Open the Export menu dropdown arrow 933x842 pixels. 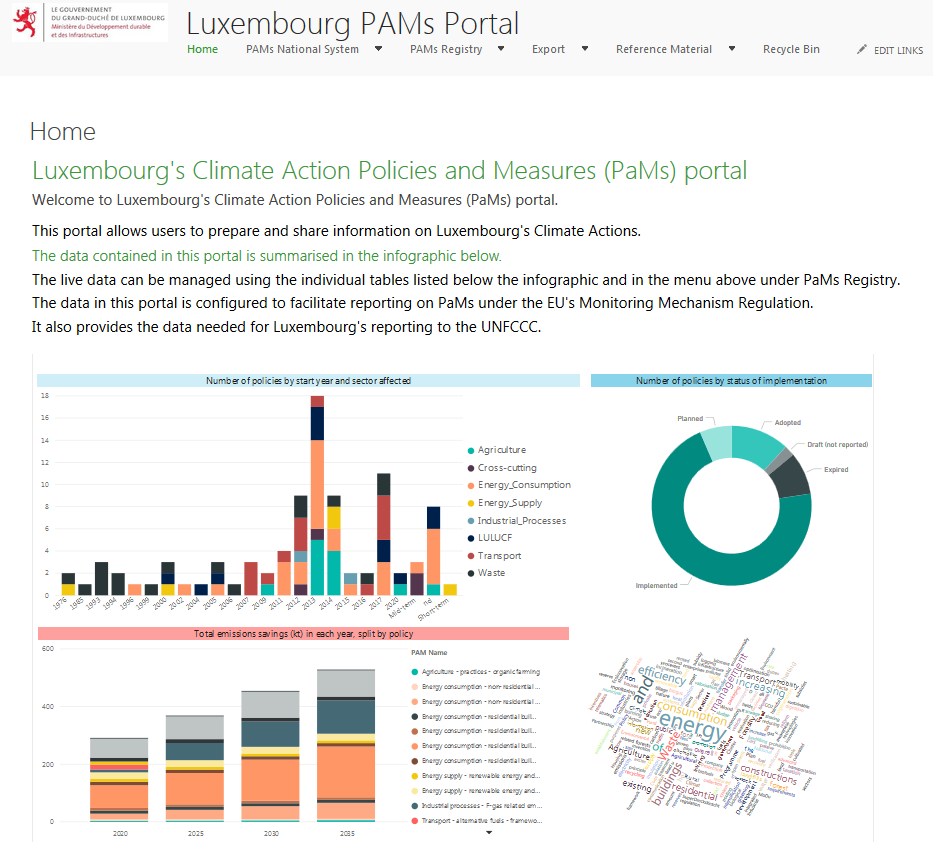[585, 49]
